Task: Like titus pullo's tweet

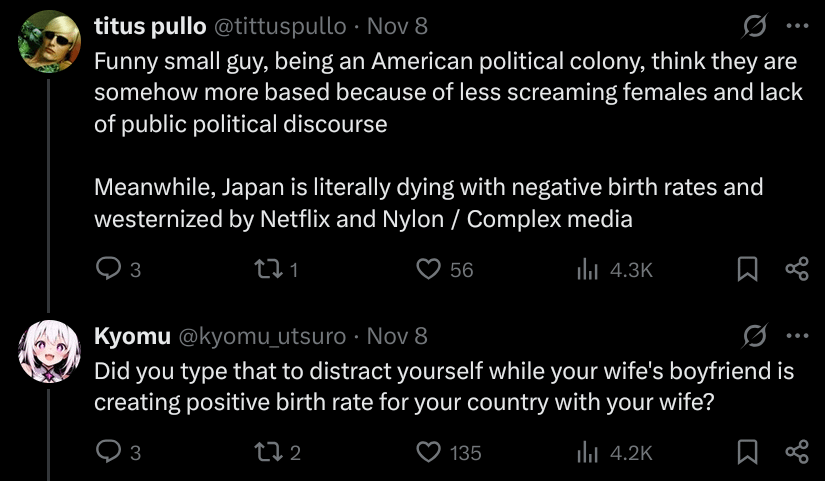Action: (429, 269)
